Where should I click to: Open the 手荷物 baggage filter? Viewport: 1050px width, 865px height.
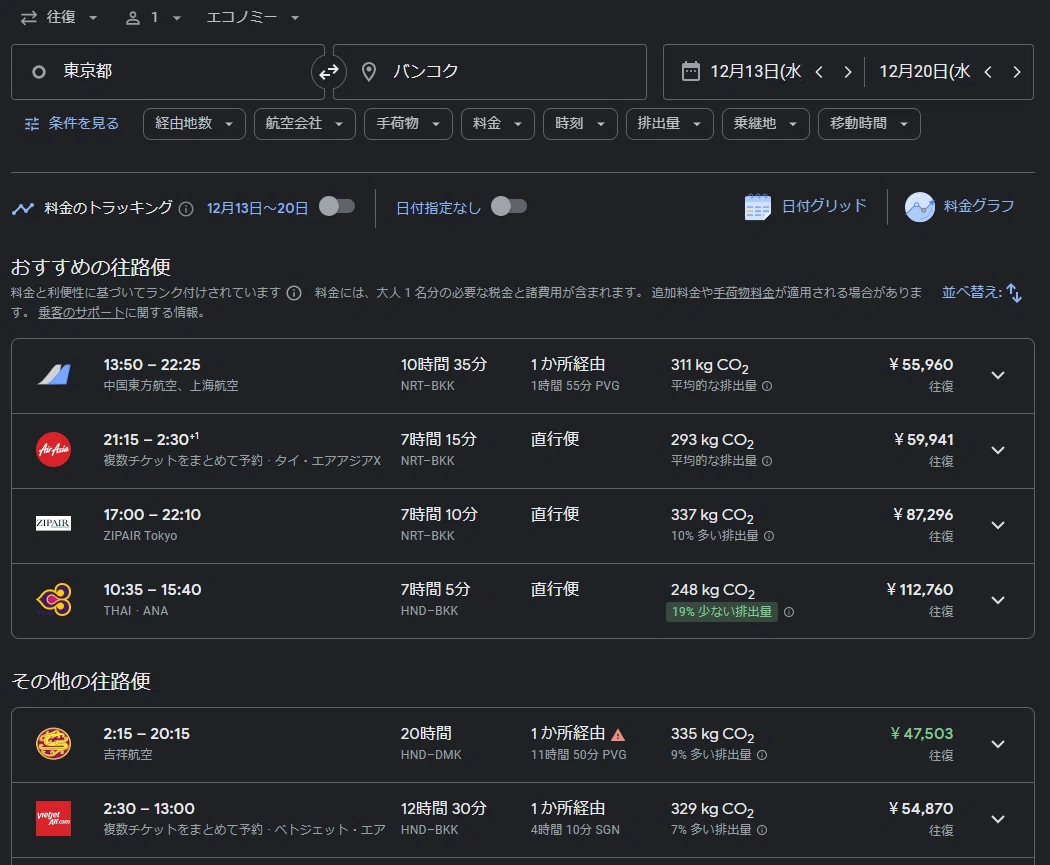pos(408,124)
